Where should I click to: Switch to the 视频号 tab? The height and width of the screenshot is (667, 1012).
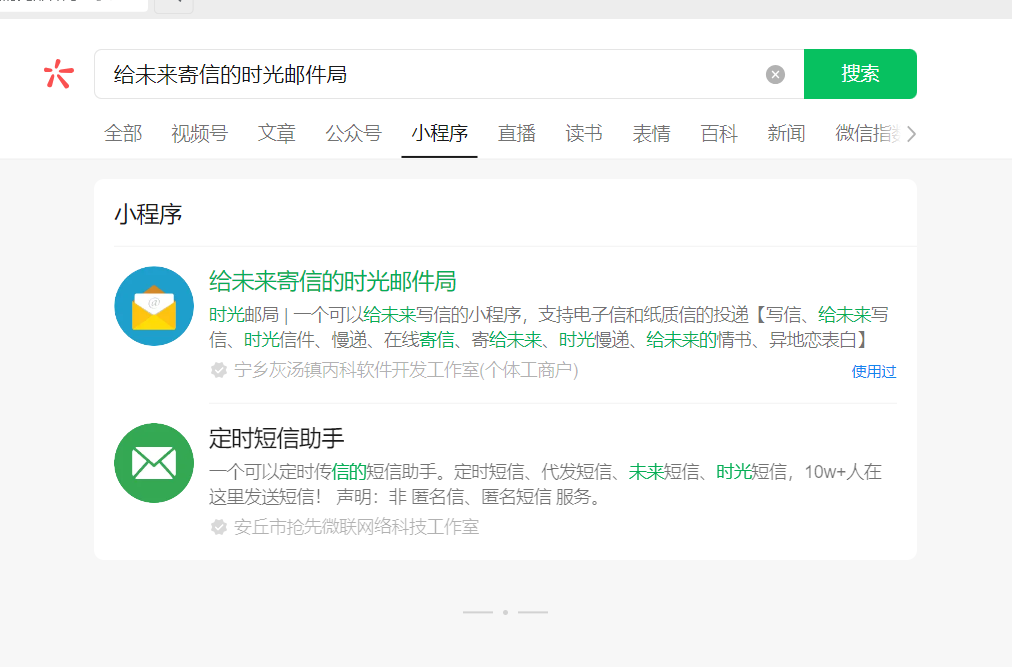[x=199, y=134]
